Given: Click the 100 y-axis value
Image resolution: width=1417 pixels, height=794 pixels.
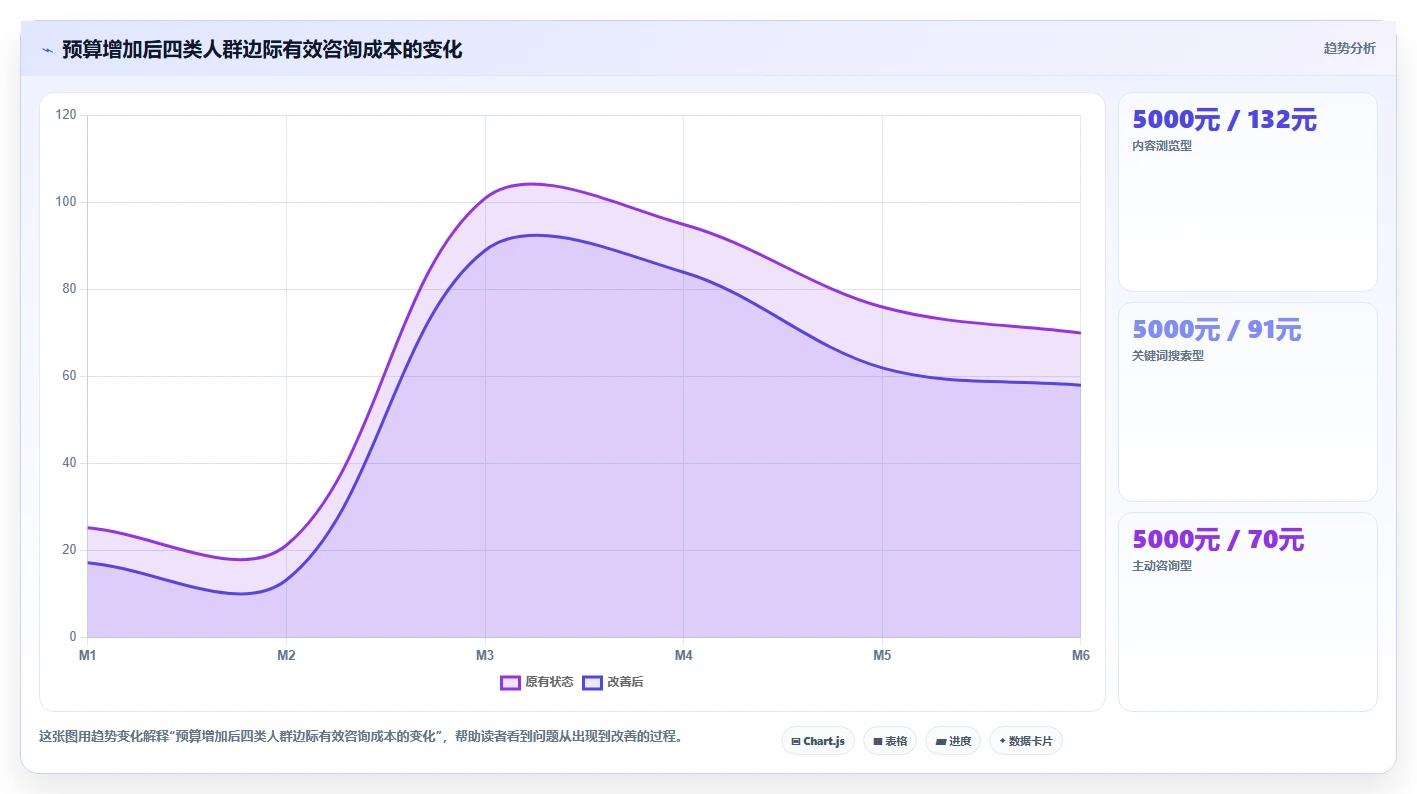Looking at the screenshot, I should 66,202.
